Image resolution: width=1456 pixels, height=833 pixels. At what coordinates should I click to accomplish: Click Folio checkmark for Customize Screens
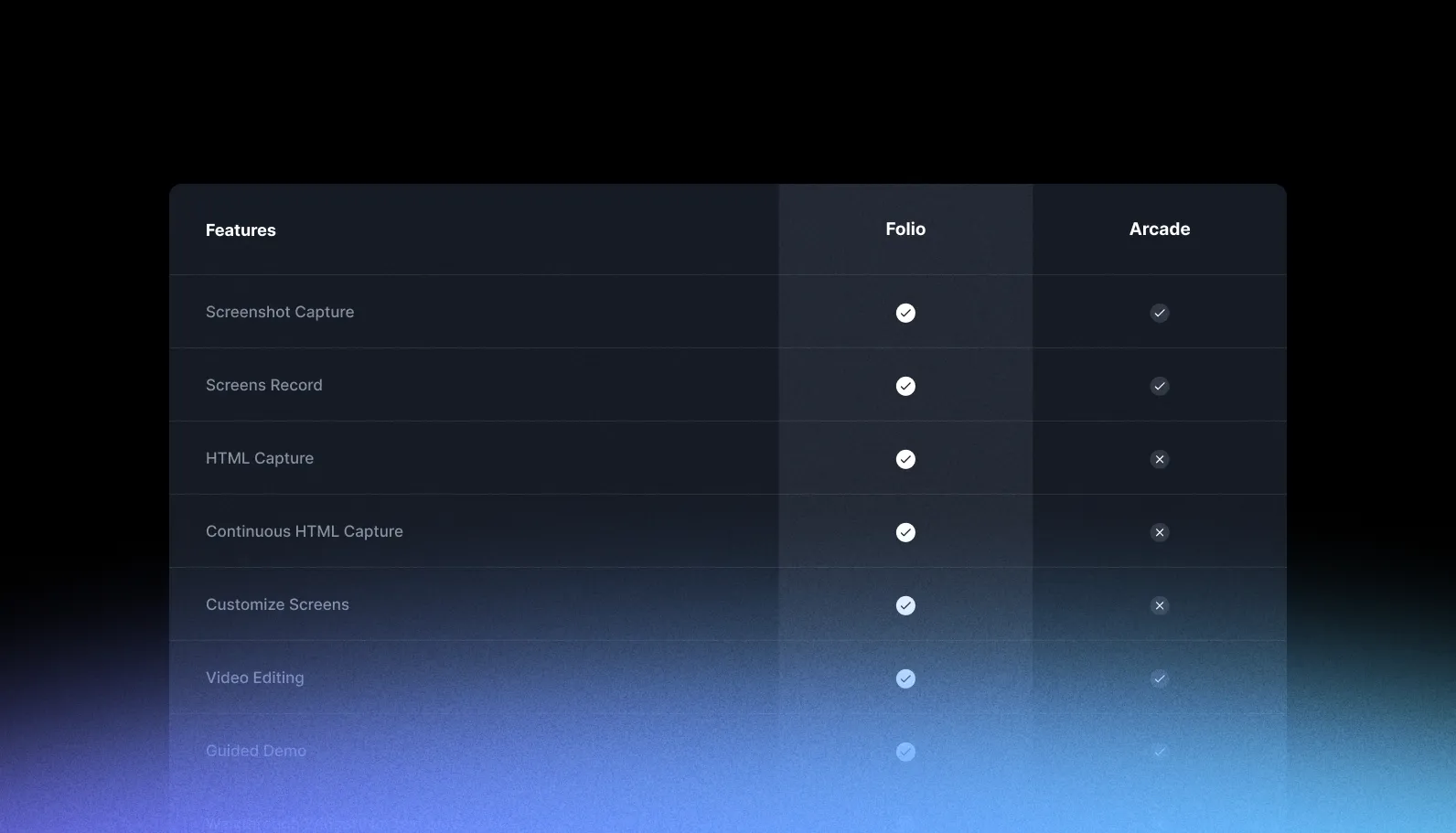click(905, 605)
